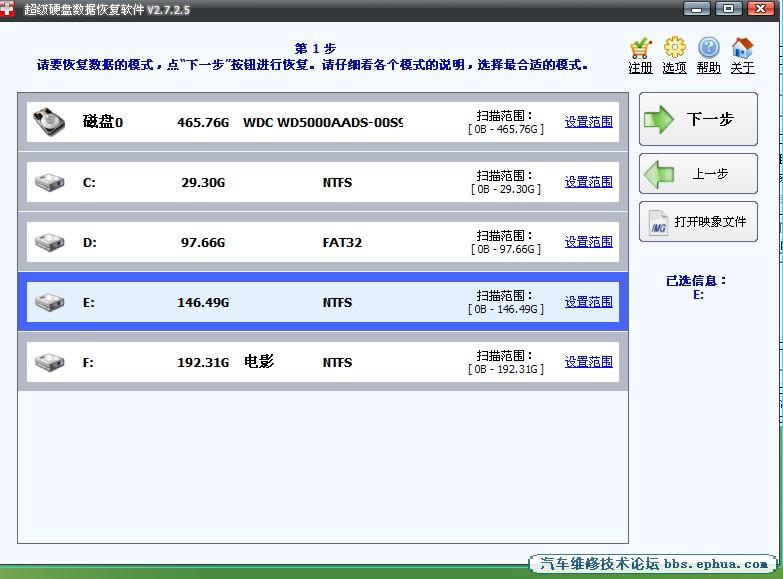Click the FAT32 file system label
The image size is (783, 579).
point(342,242)
